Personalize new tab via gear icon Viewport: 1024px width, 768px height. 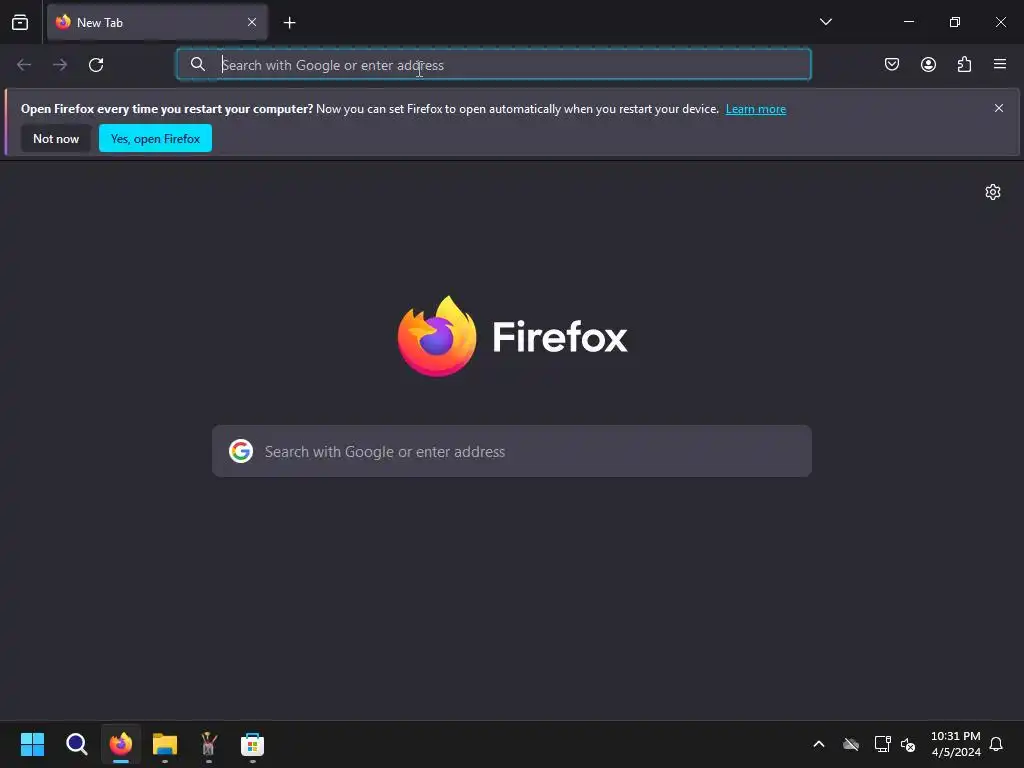pos(993,192)
